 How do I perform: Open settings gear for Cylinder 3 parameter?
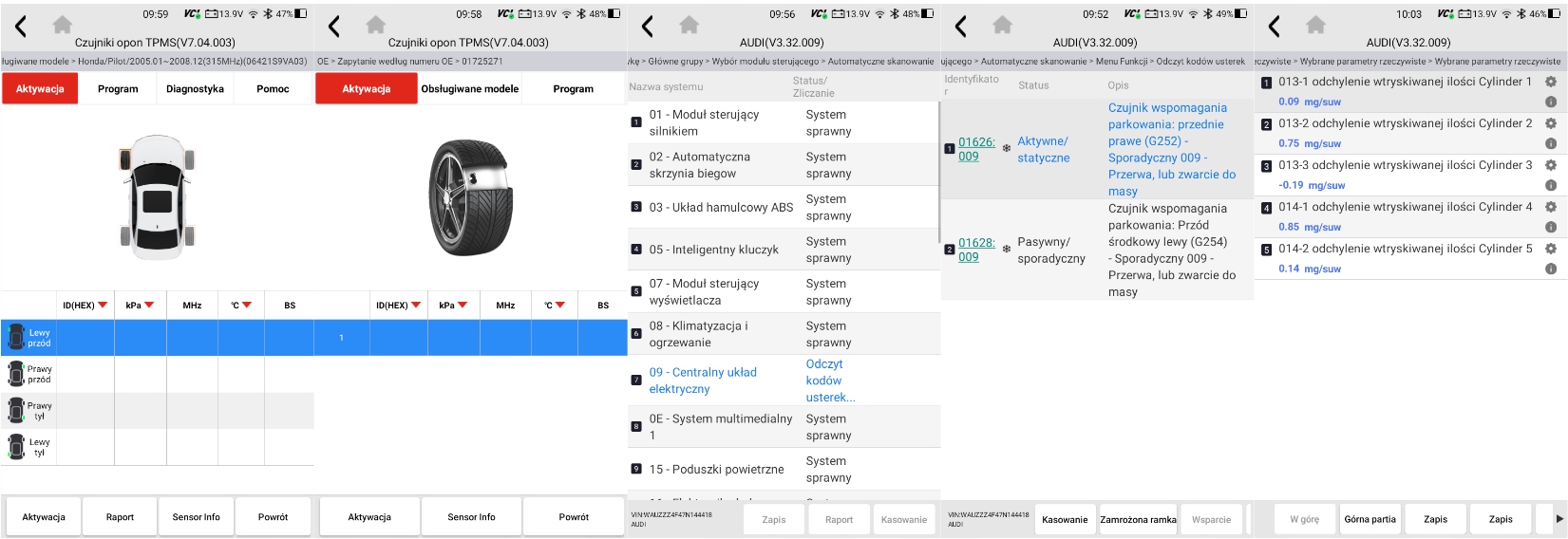pyautogui.click(x=1551, y=165)
